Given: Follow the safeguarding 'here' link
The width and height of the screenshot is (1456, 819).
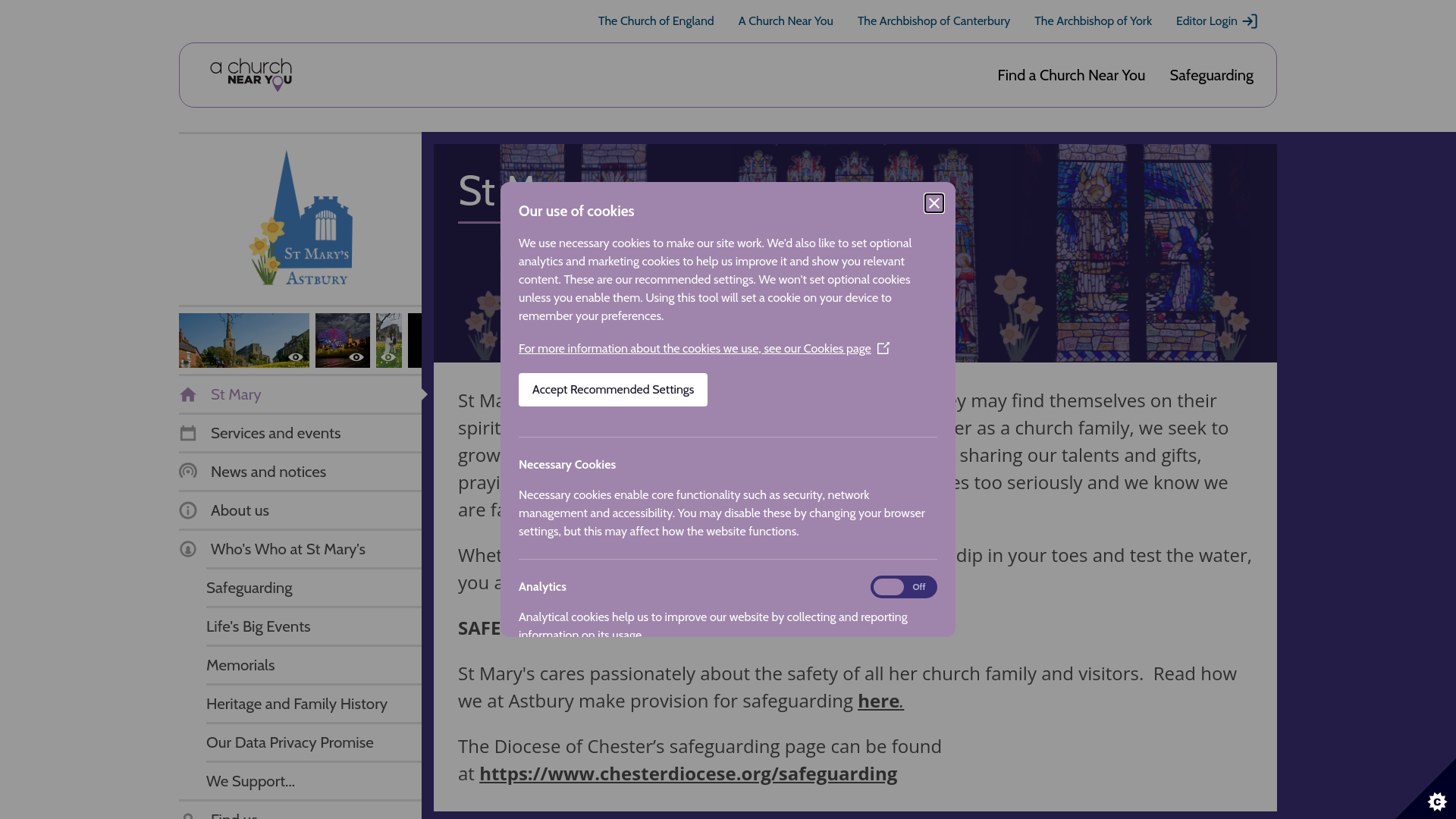Looking at the screenshot, I should coord(880,701).
